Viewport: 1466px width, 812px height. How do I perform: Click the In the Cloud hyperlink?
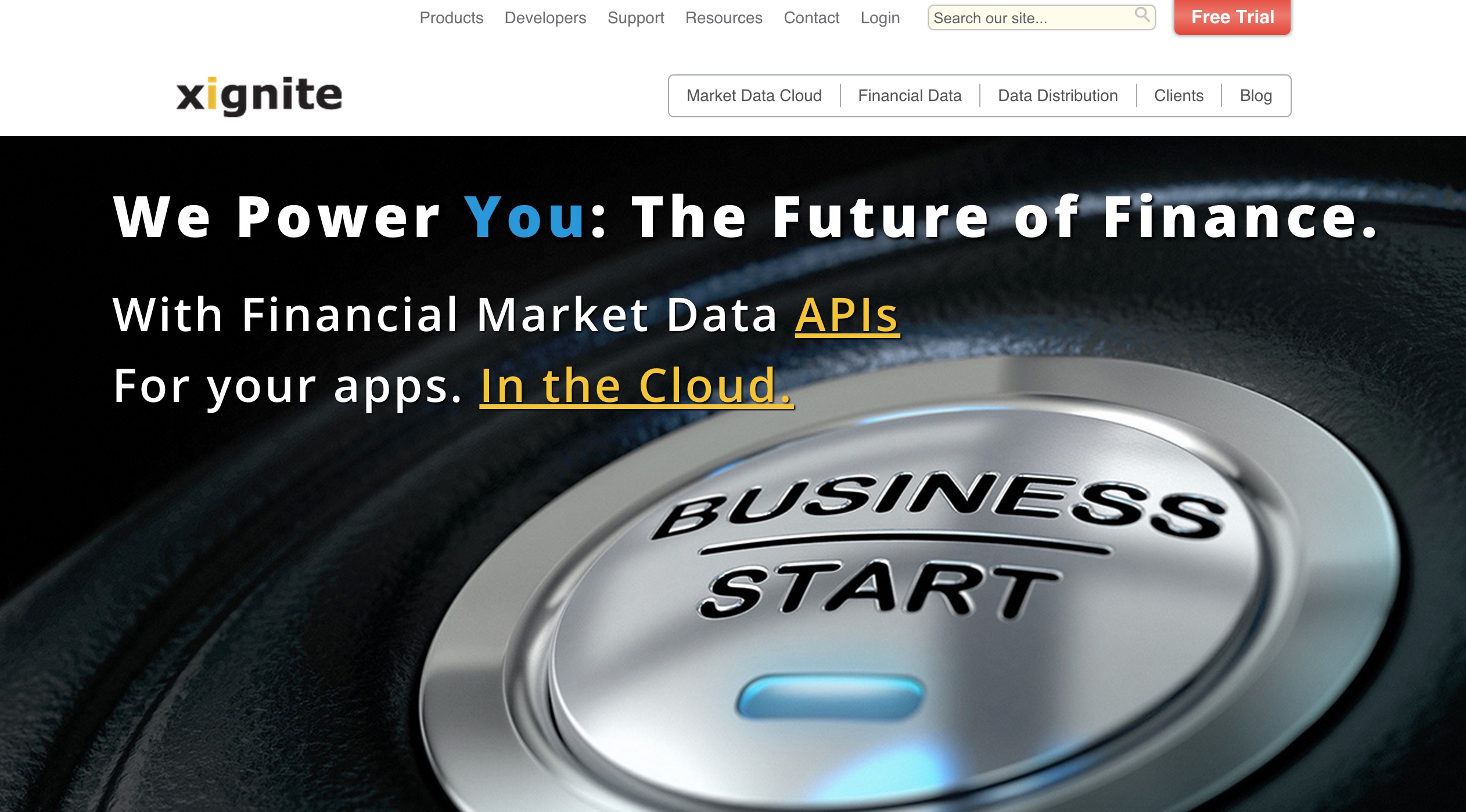pyautogui.click(x=636, y=384)
